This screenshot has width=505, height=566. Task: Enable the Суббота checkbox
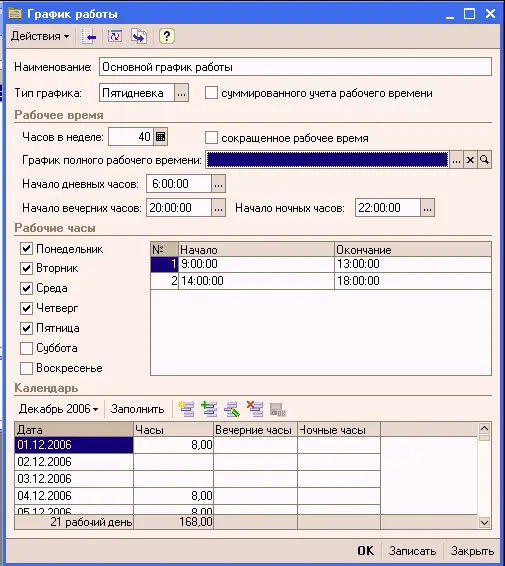pyautogui.click(x=26, y=348)
